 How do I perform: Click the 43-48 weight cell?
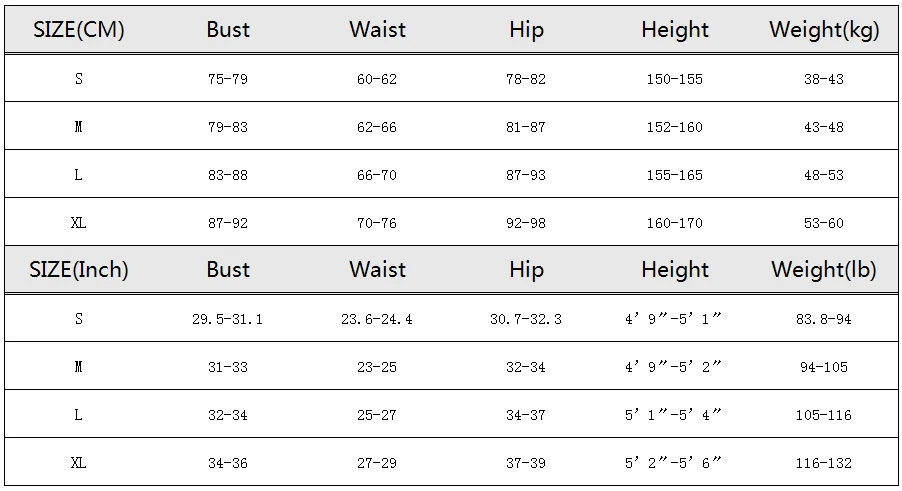pos(824,127)
